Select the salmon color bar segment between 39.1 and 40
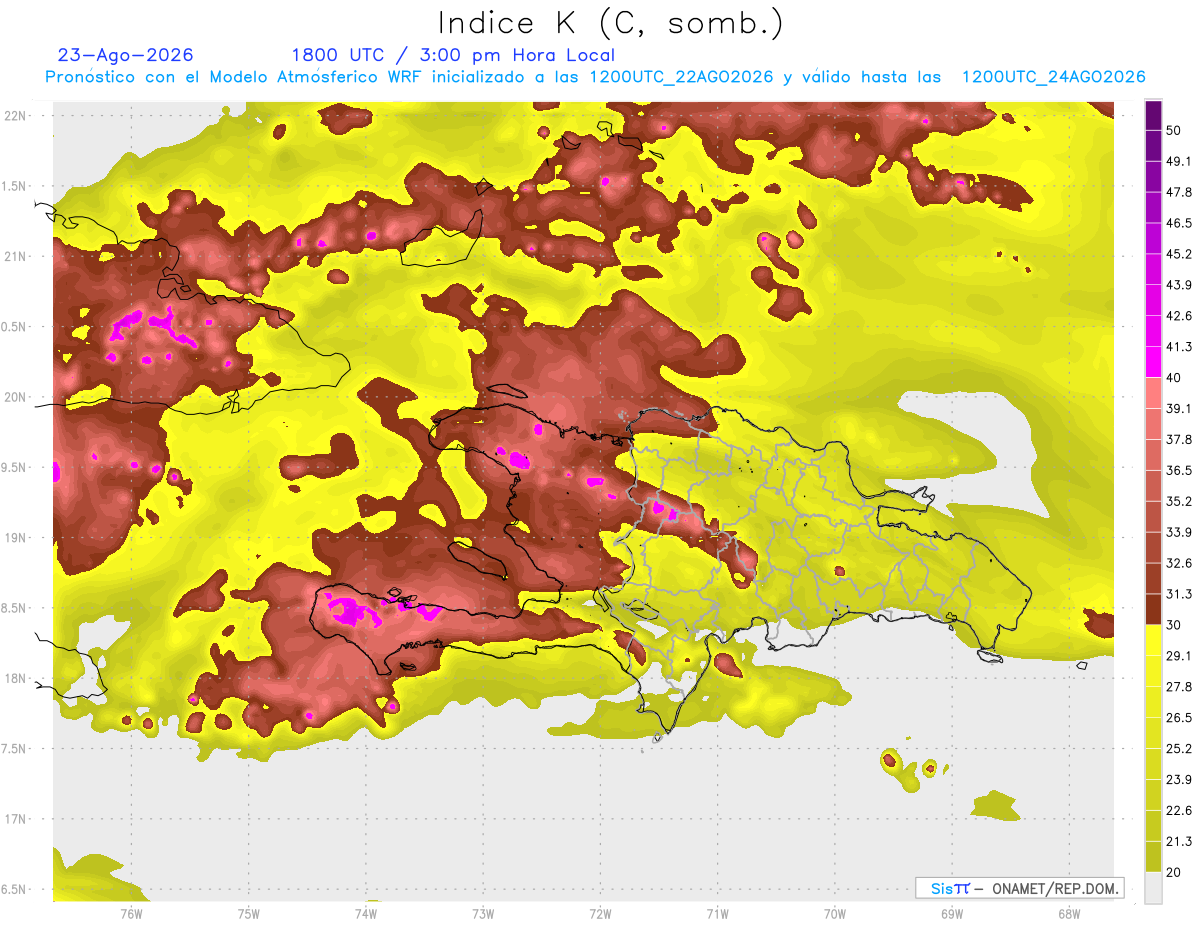Screen dimensions: 1200x927 coord(1153,393)
